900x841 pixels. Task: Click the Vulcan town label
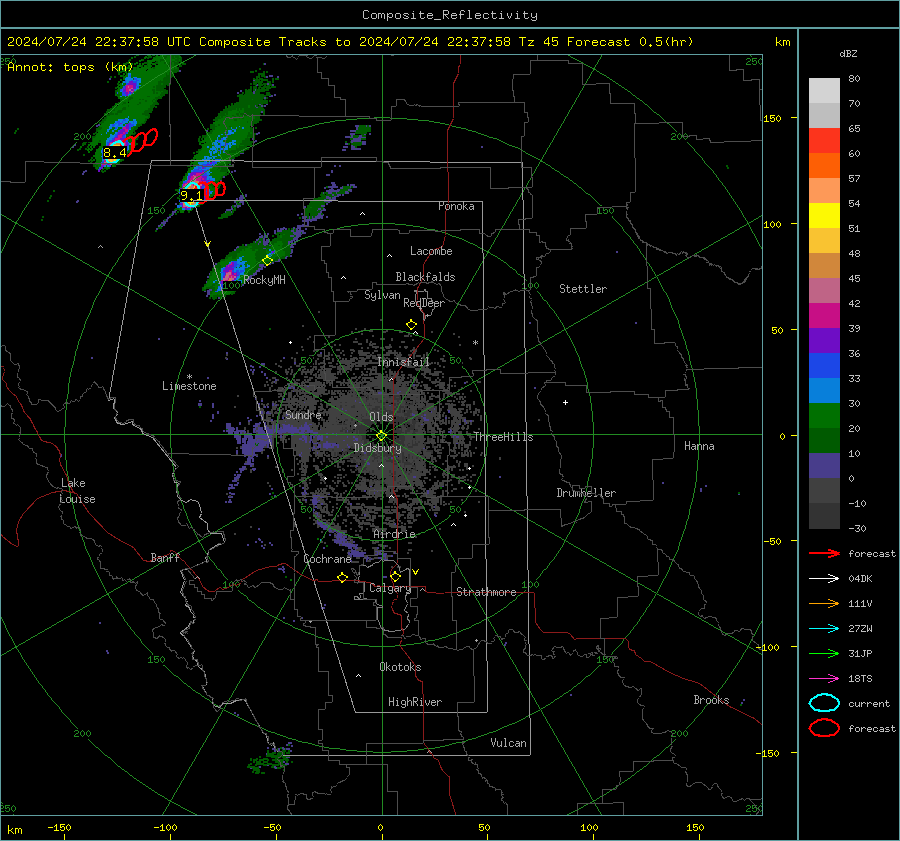pyautogui.click(x=509, y=743)
